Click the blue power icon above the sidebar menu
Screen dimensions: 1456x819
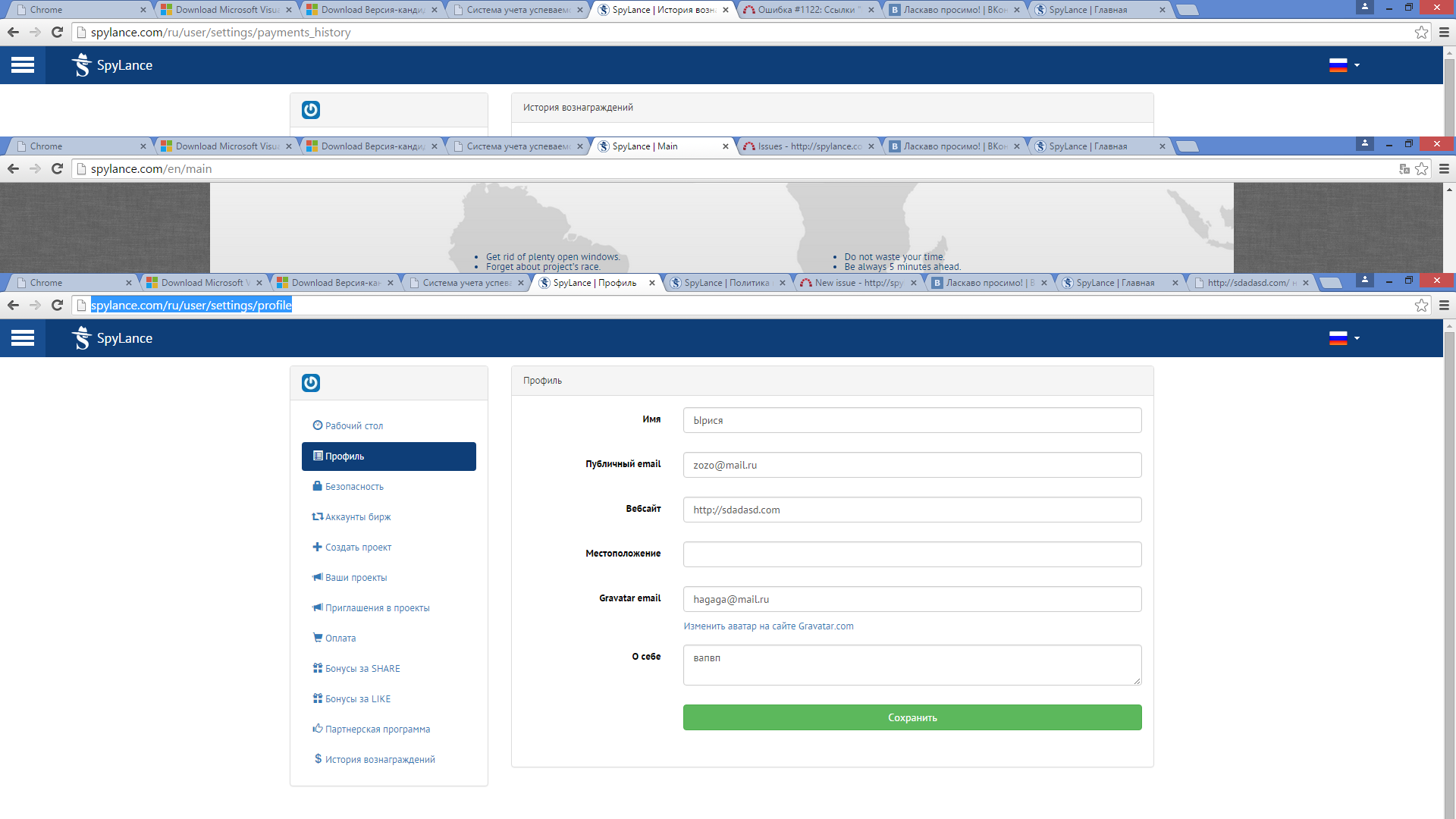(x=311, y=383)
